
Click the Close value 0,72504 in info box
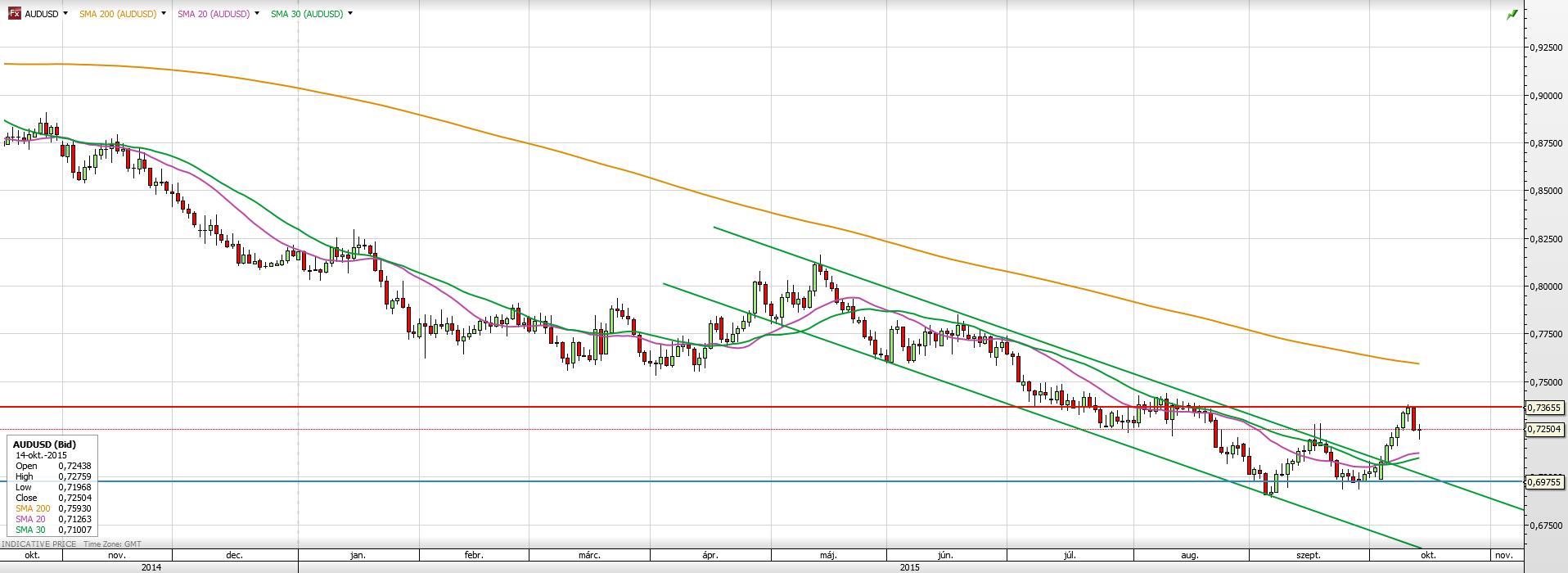pos(74,498)
